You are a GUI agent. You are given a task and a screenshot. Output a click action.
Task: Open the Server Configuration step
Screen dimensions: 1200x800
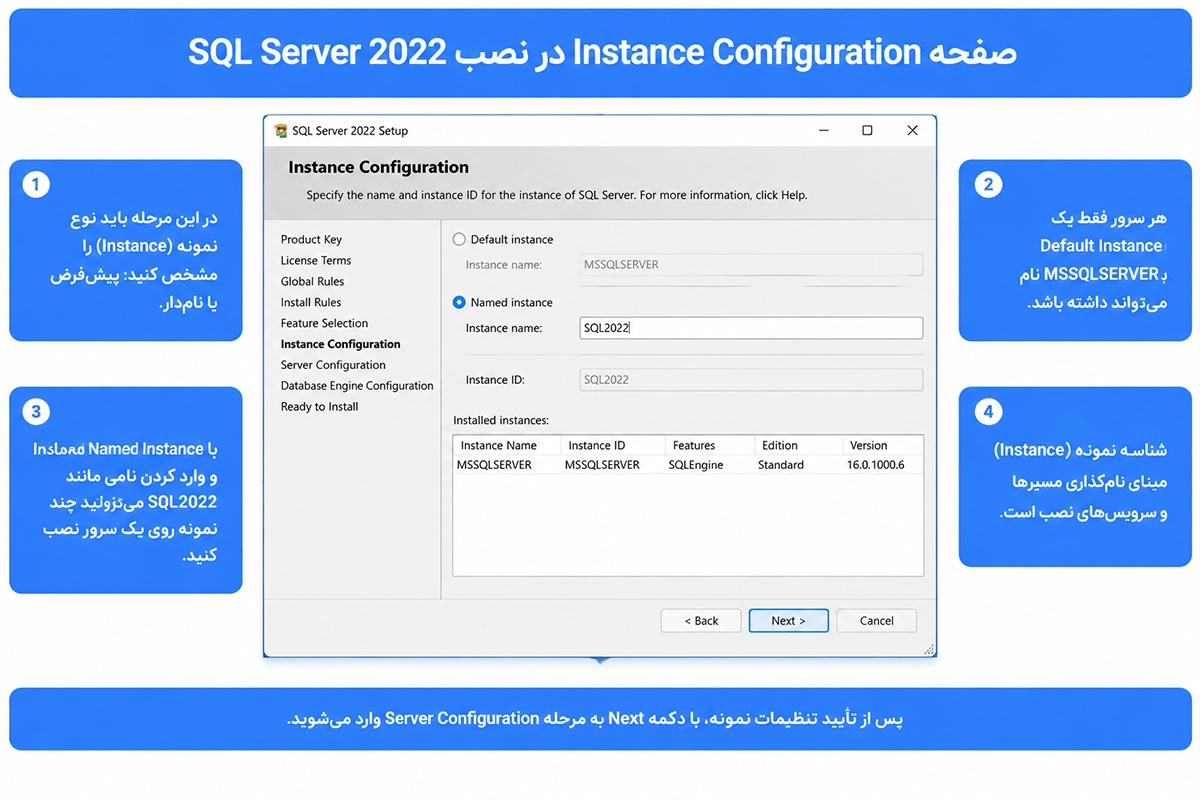(333, 366)
